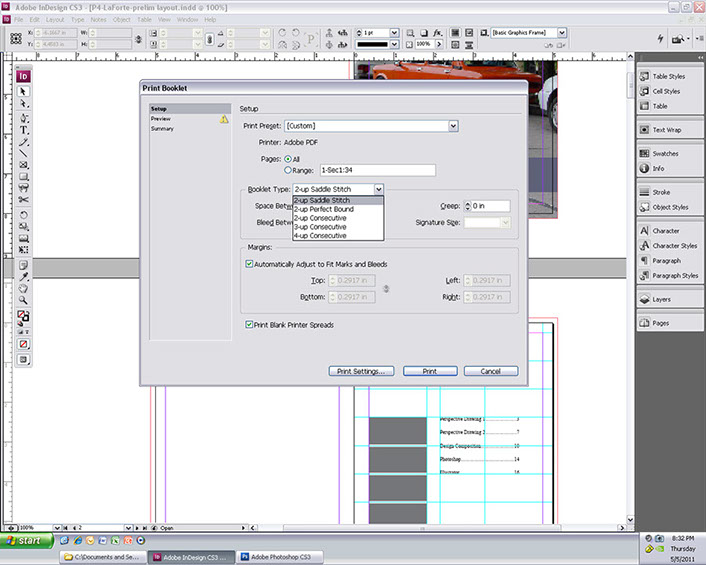Click the Preview warning triangle icon
706x565 pixels.
224,119
